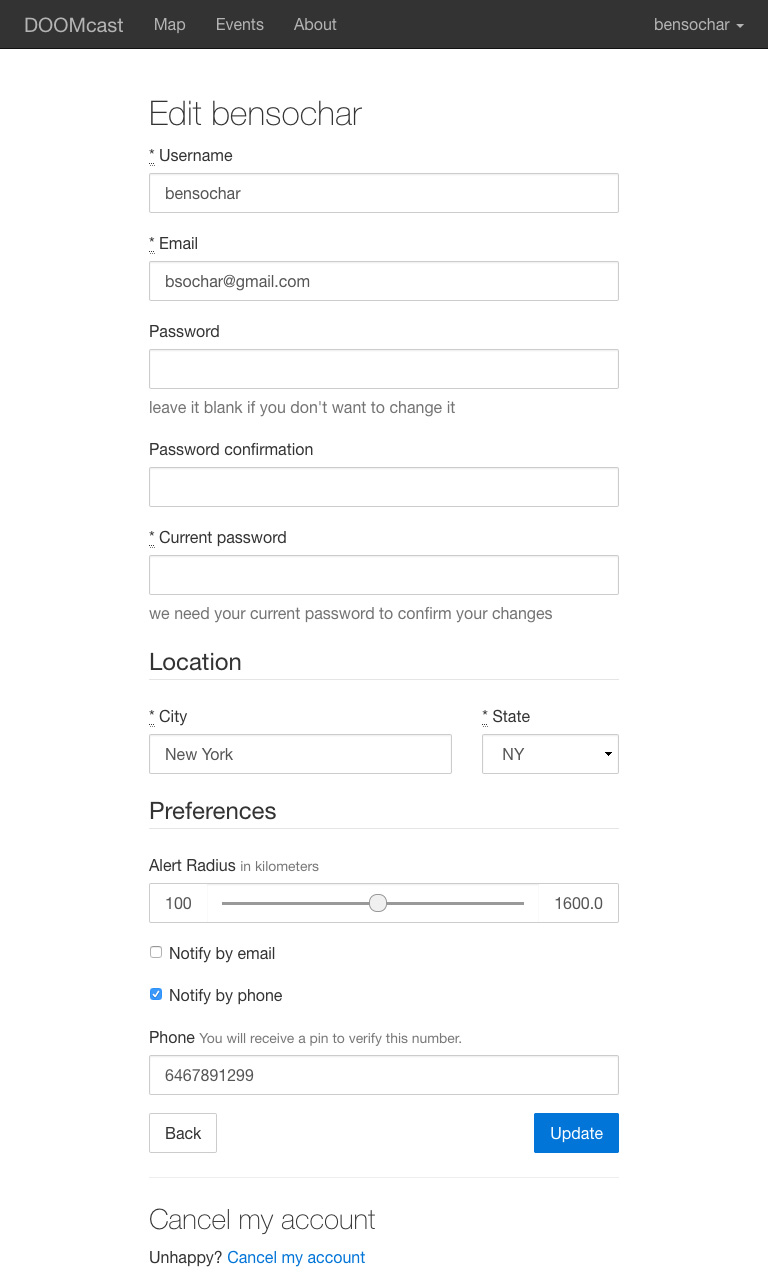Click the Alert Radius slider handle
Viewport: 768px width, 1281px height.
tap(377, 903)
